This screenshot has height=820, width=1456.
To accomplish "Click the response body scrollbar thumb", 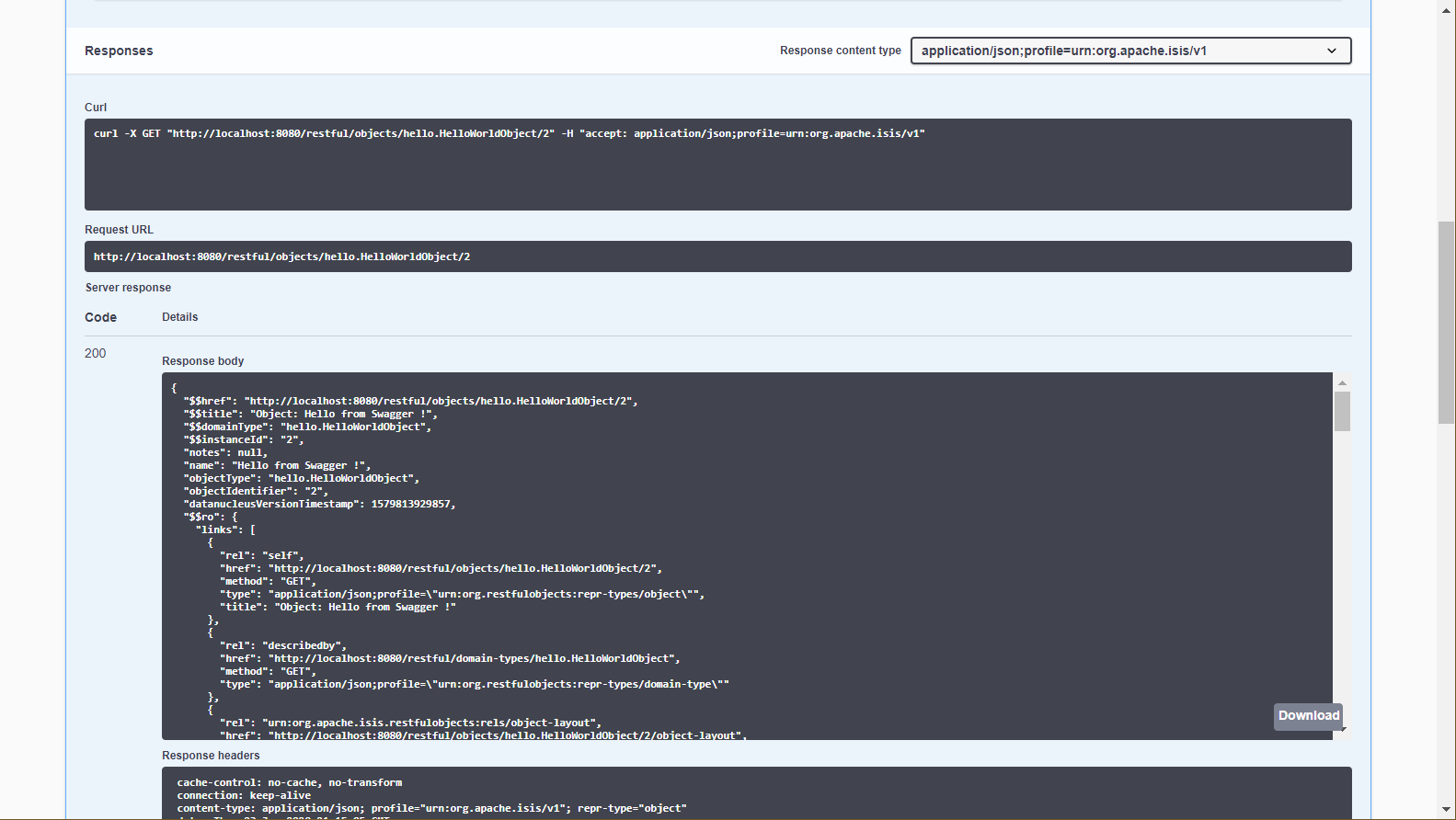I will pyautogui.click(x=1342, y=411).
